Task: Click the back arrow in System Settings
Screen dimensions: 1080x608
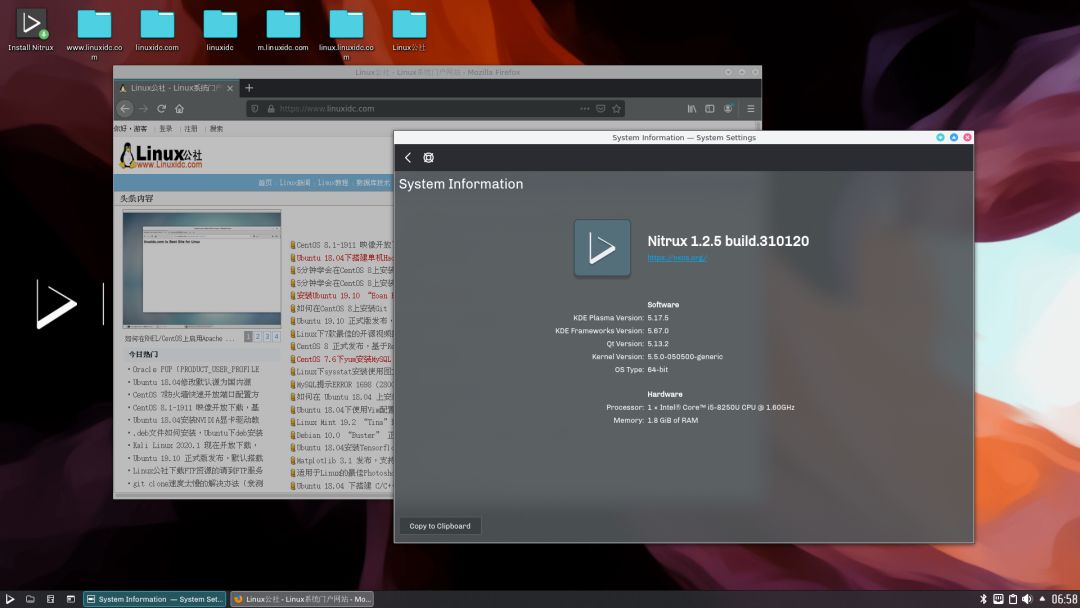Action: 408,158
